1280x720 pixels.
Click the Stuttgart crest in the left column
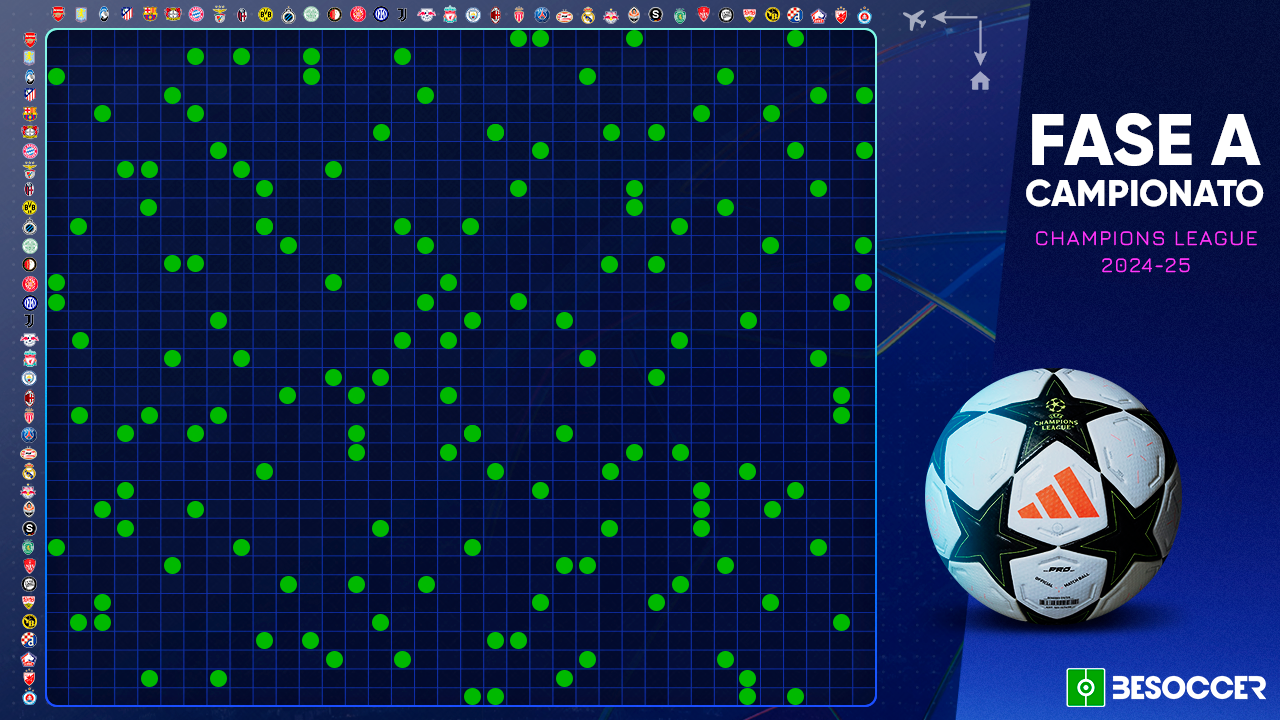(x=29, y=603)
